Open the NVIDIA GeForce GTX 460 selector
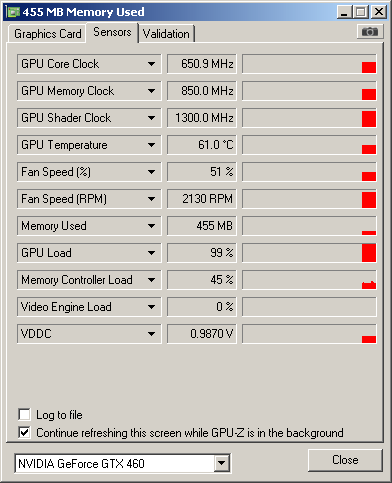The width and height of the screenshot is (392, 483). [x=123, y=463]
